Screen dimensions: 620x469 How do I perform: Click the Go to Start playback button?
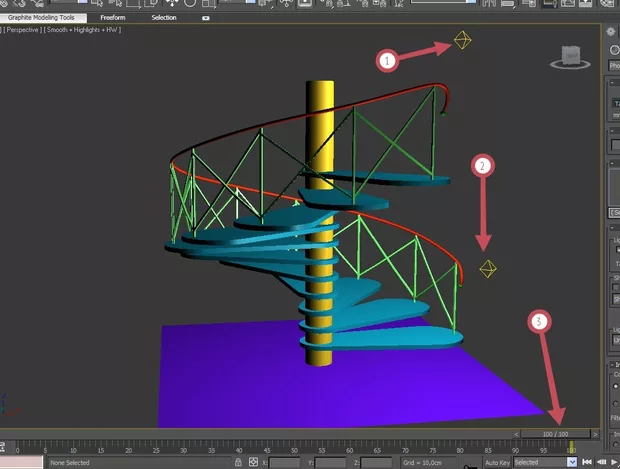click(585, 462)
